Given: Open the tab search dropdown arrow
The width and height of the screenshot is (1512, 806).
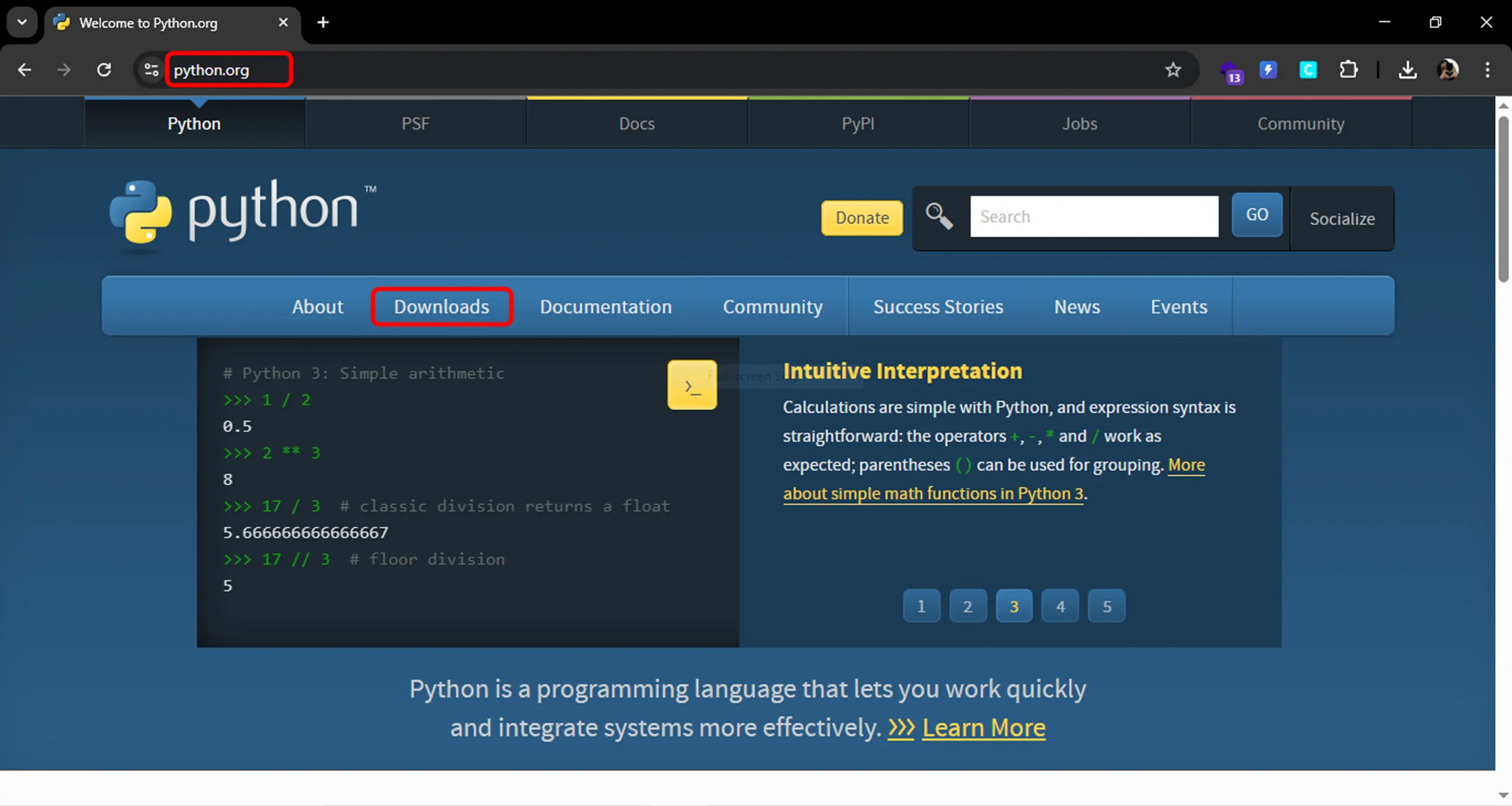Looking at the screenshot, I should [x=22, y=22].
